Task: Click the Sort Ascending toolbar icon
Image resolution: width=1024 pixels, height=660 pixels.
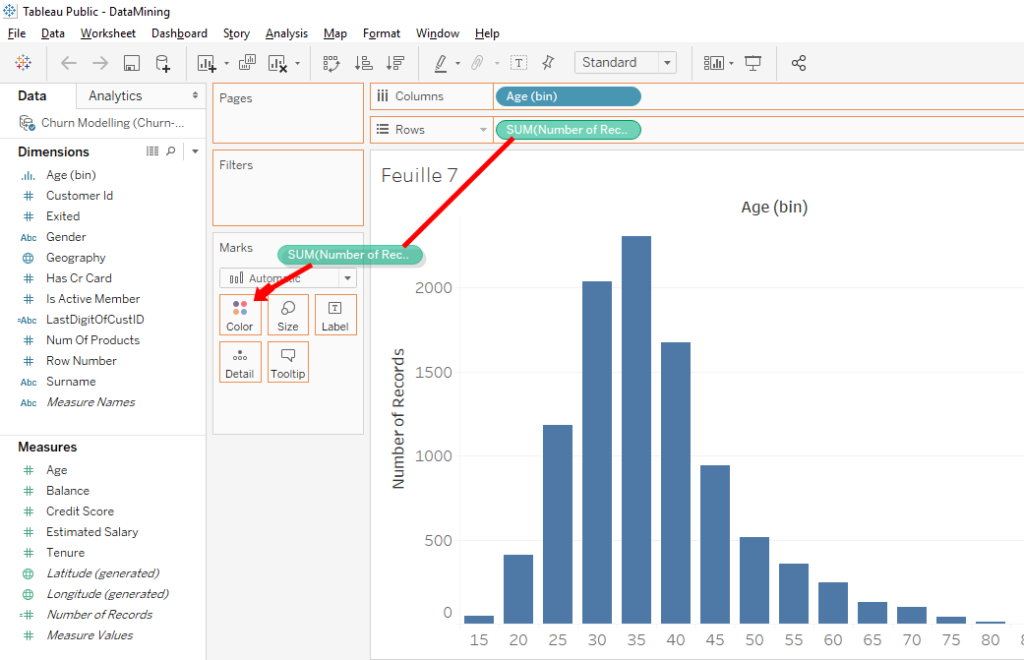Action: click(x=363, y=62)
